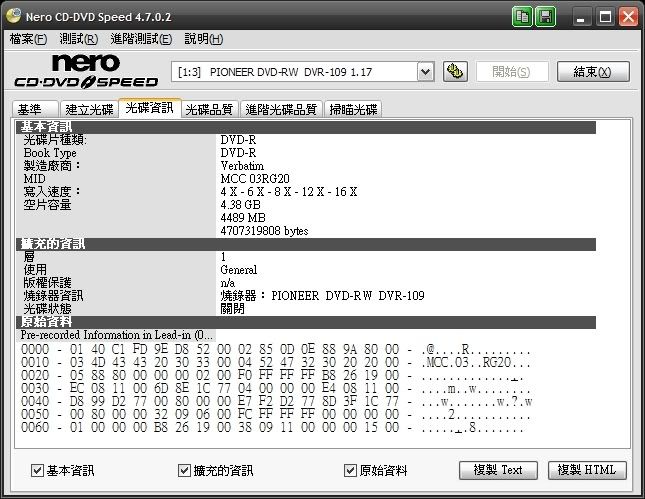Toggle the 基本資訊 checkbox

(38, 470)
